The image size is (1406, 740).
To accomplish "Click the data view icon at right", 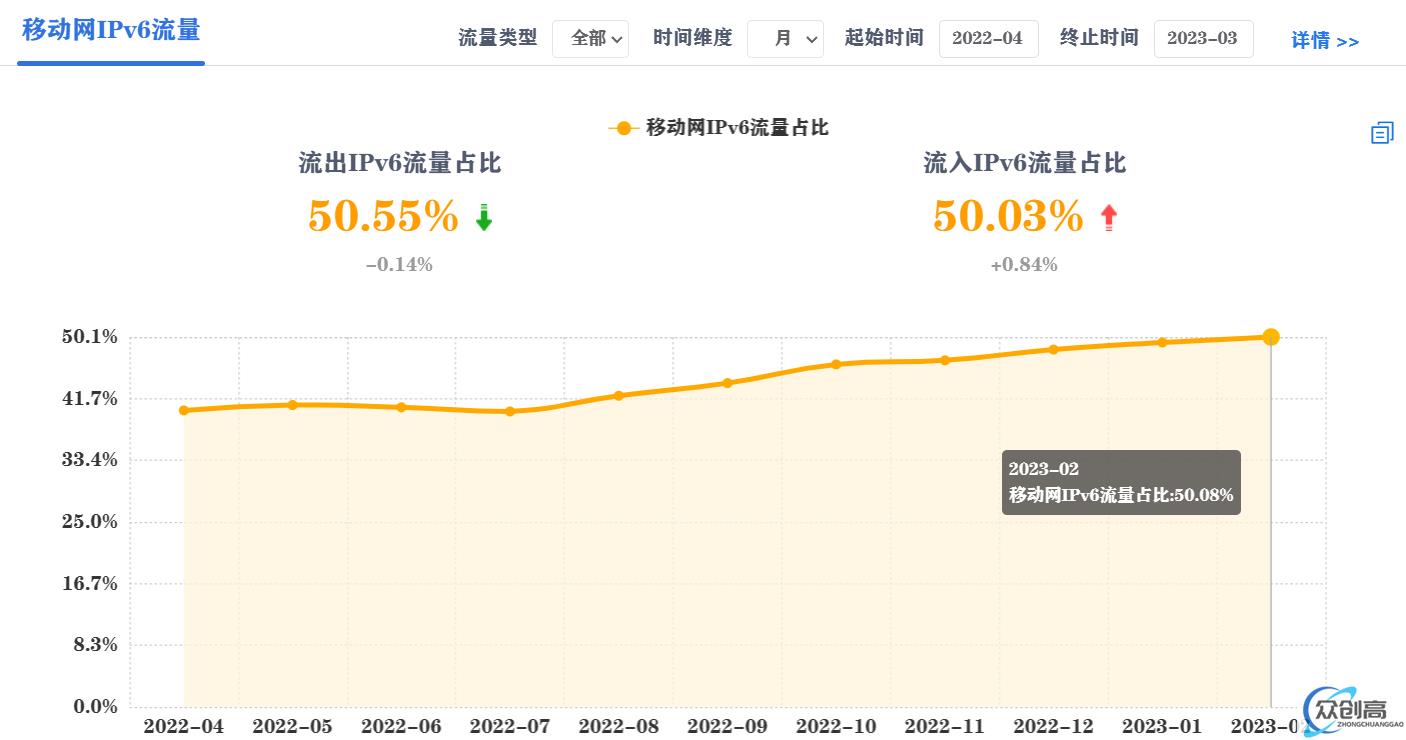I will coord(1381,132).
